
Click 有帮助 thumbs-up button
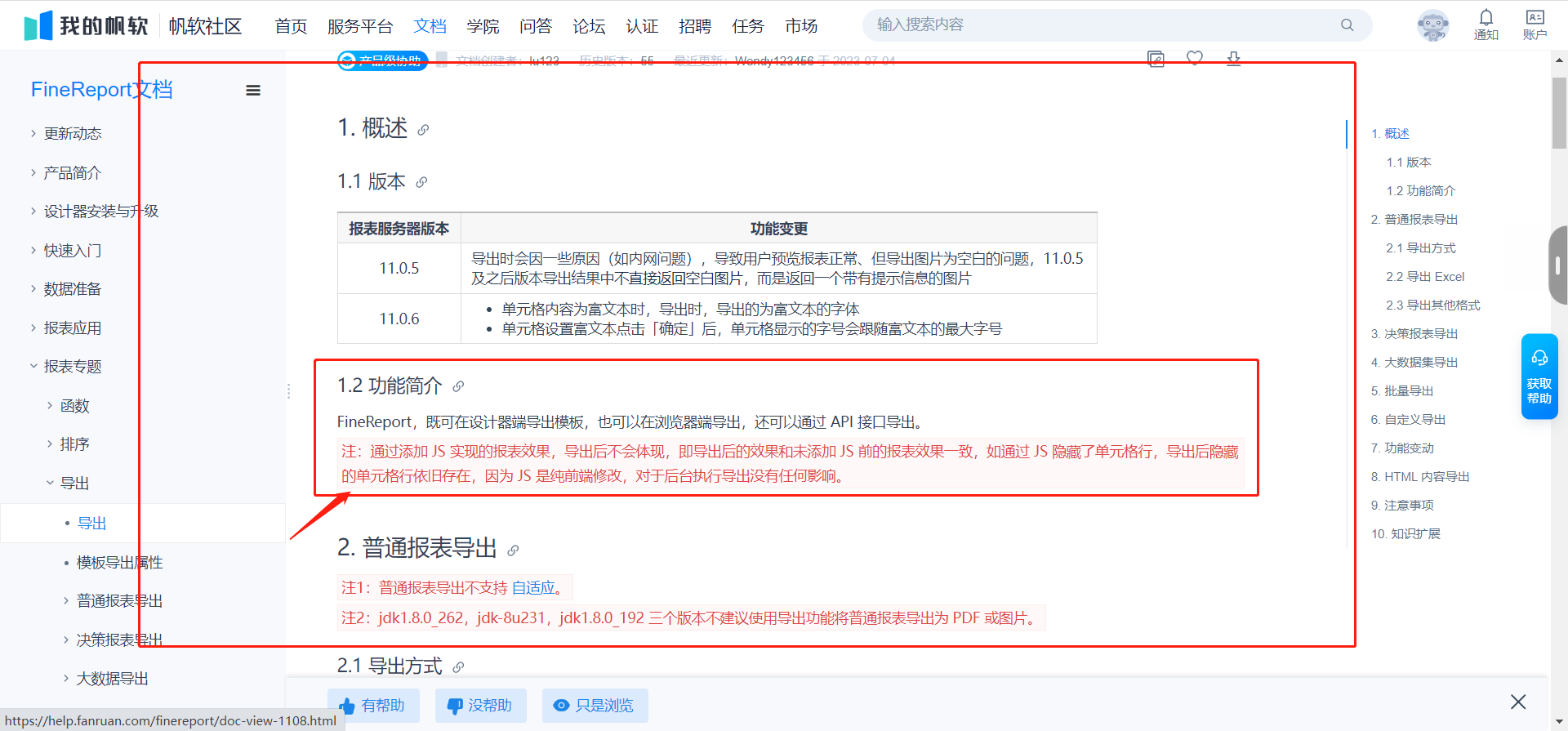click(x=373, y=706)
